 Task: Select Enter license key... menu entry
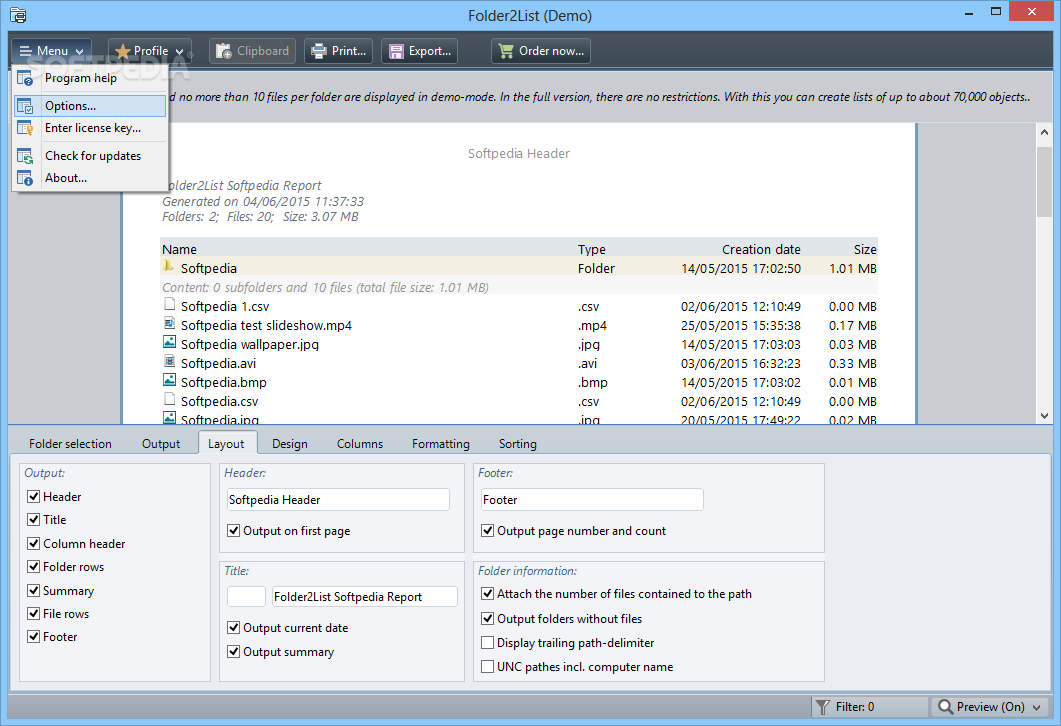(89, 128)
